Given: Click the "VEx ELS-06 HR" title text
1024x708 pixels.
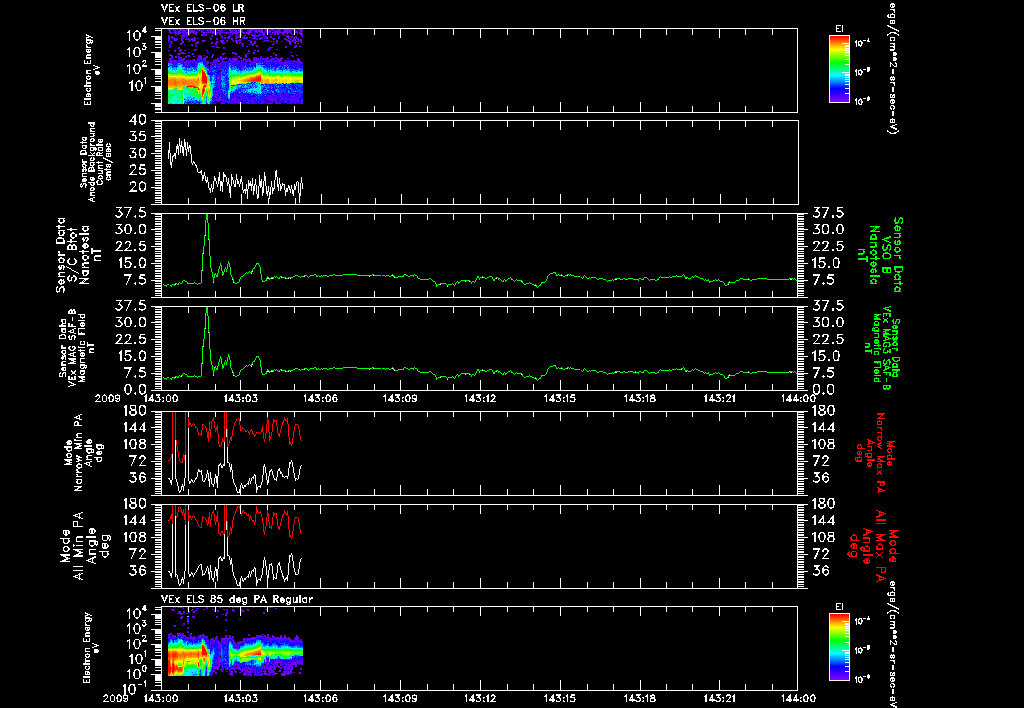Looking at the screenshot, I should [202, 22].
